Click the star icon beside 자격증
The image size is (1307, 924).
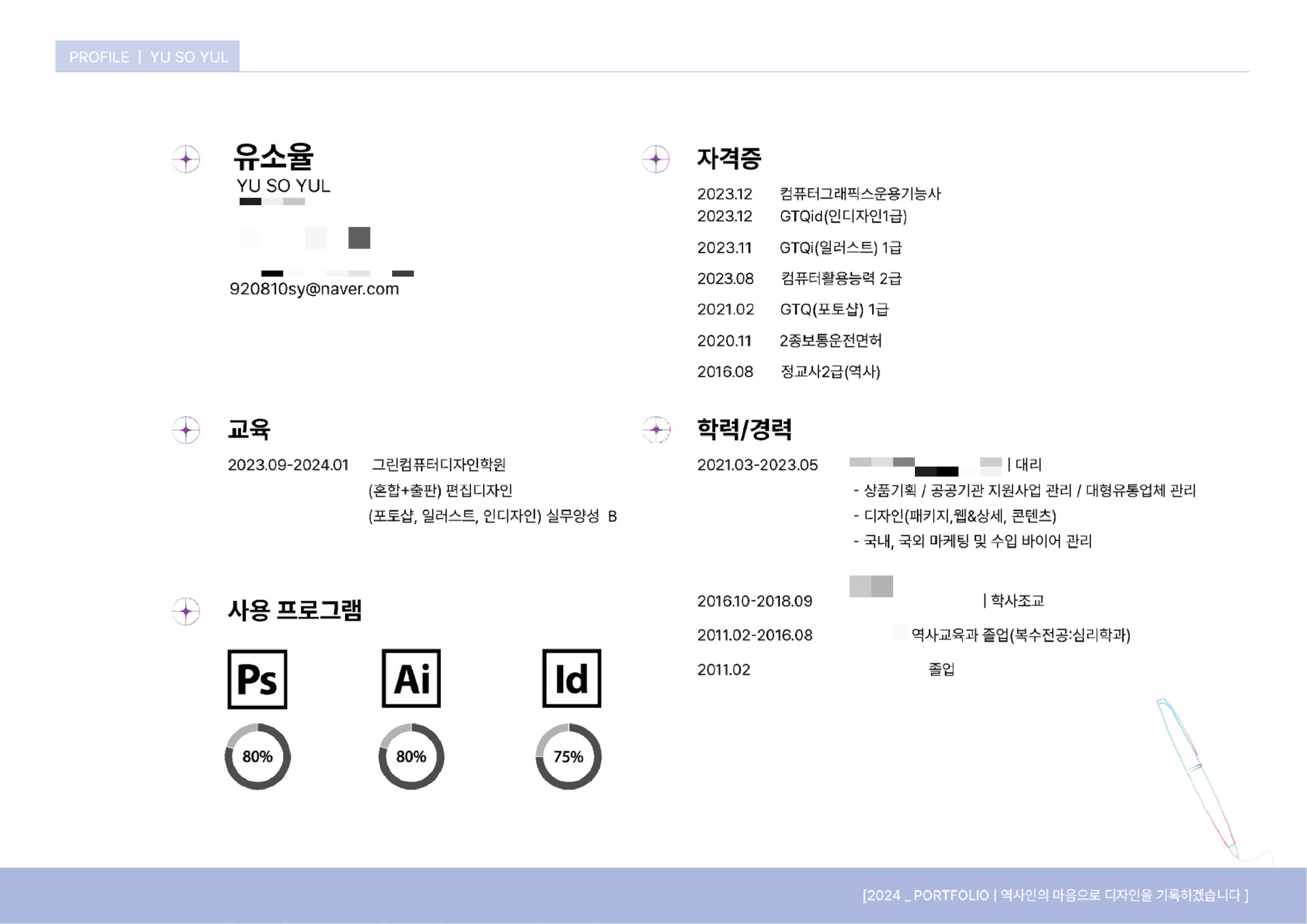[656, 159]
